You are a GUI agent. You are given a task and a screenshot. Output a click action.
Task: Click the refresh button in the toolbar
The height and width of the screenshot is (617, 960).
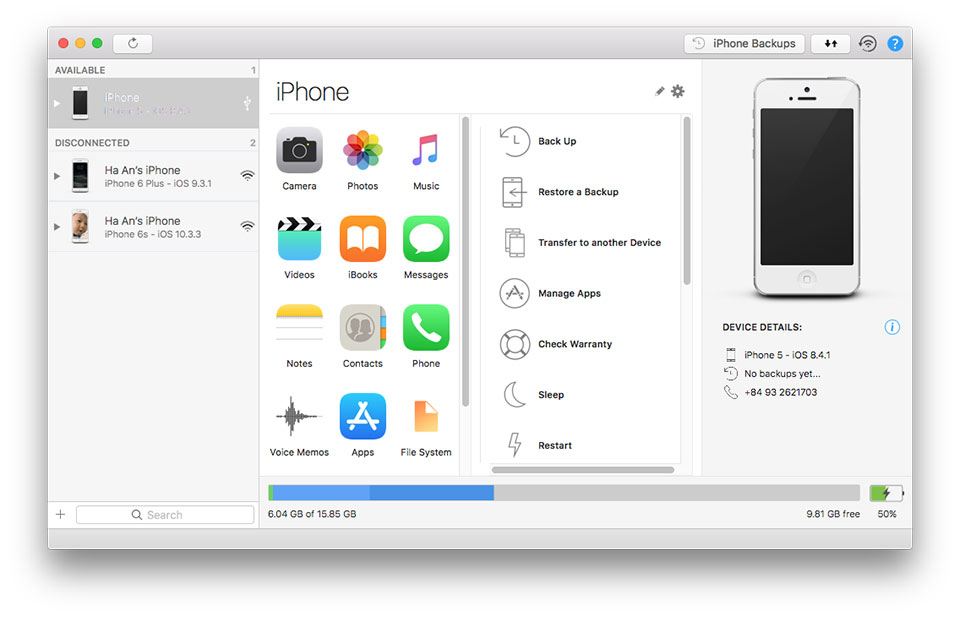132,43
